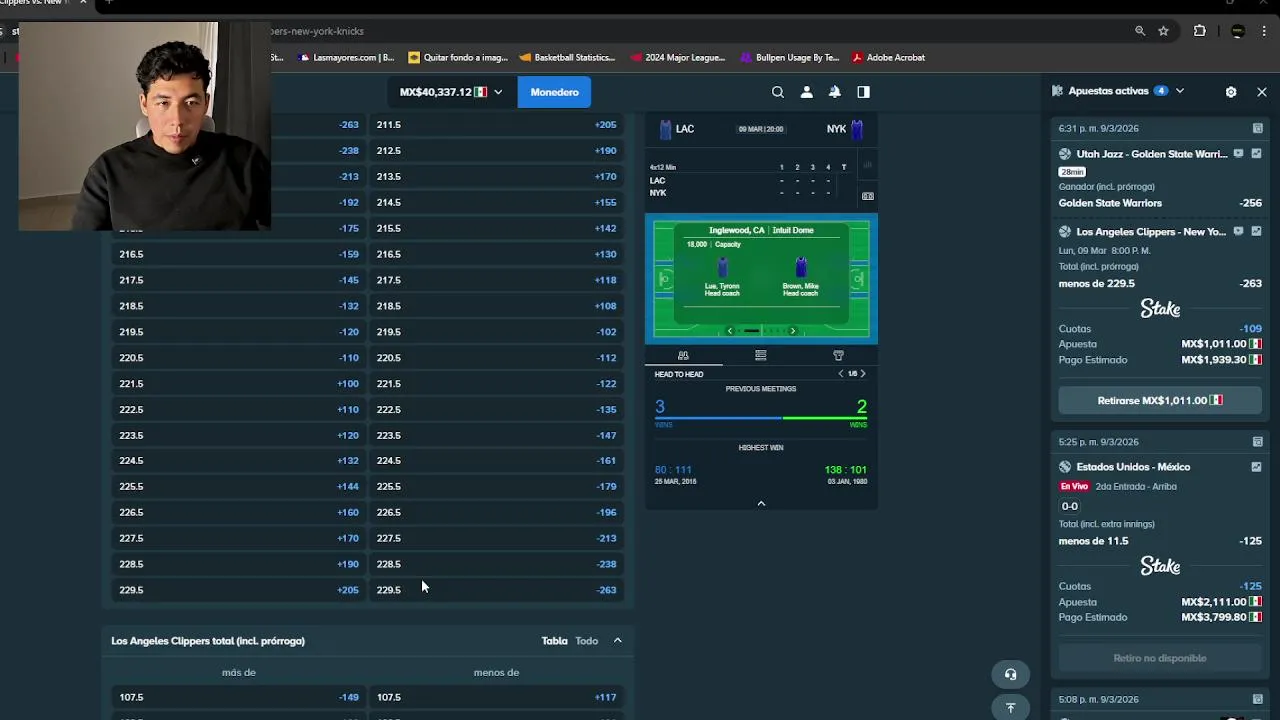The height and width of the screenshot is (720, 1280).
Task: Collapse the match widget with up chevron
Action: tap(761, 503)
